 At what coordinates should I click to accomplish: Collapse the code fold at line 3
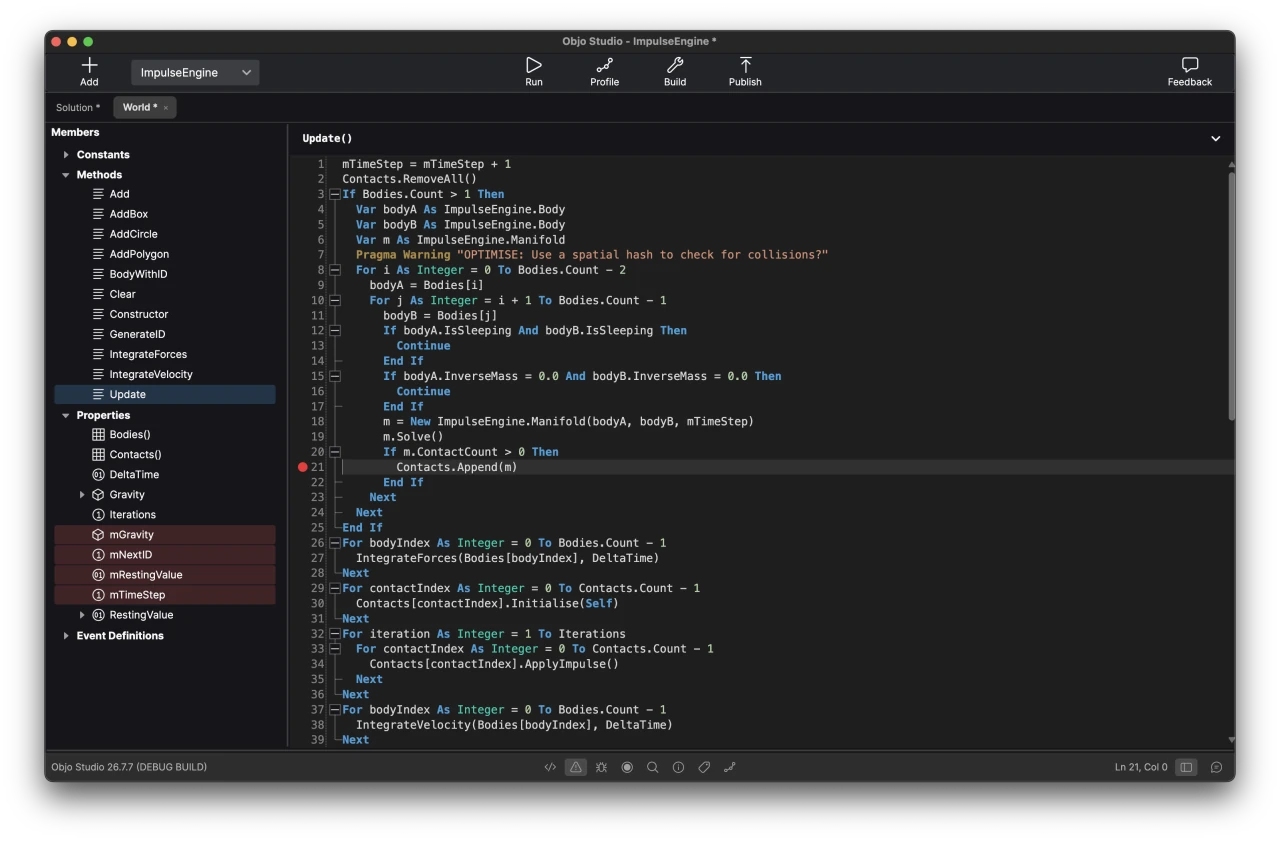[x=335, y=194]
